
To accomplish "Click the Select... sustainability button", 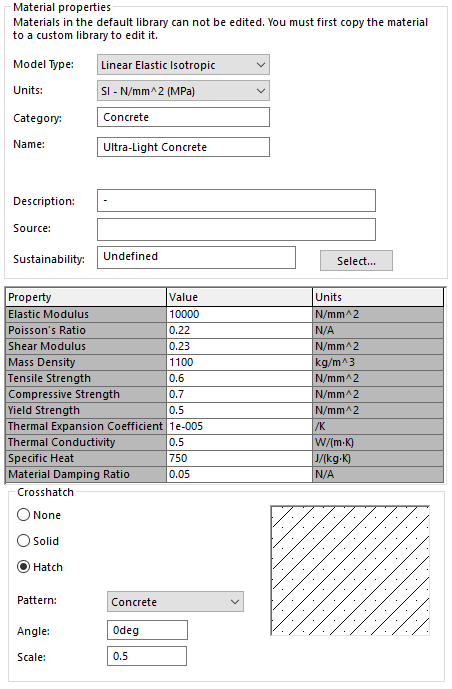I will [x=356, y=261].
